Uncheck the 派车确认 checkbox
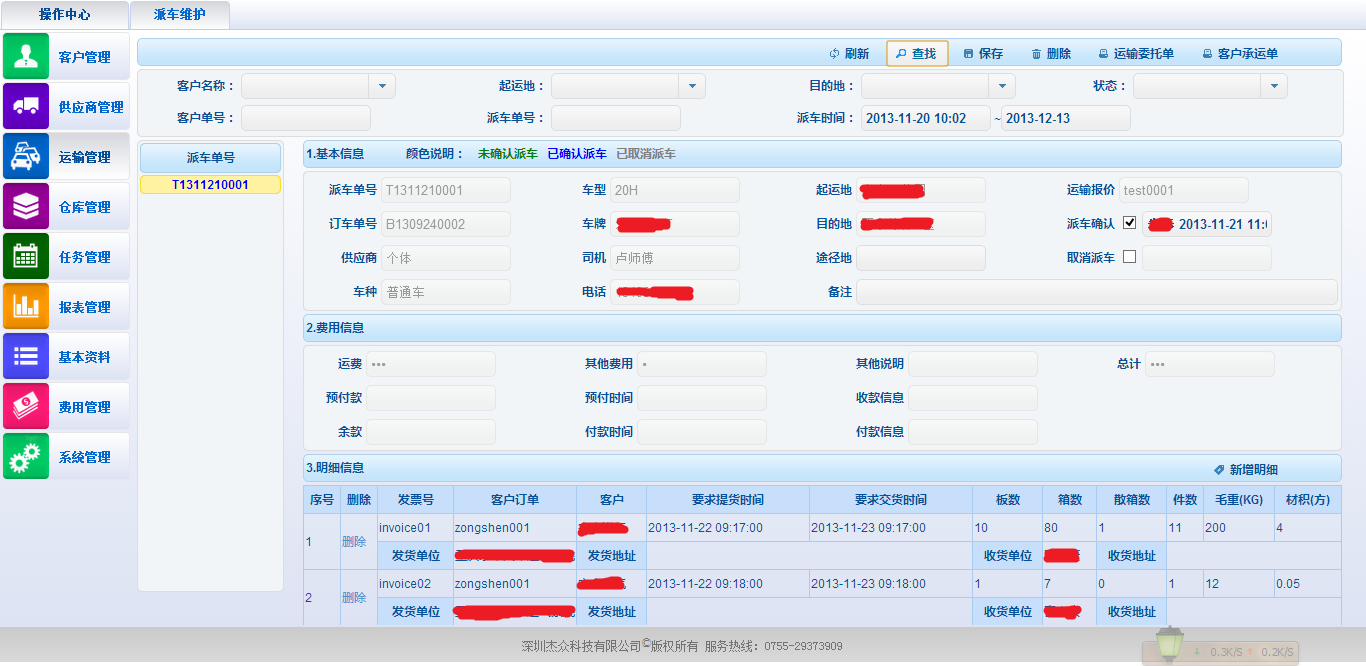This screenshot has width=1366, height=666. point(1130,223)
